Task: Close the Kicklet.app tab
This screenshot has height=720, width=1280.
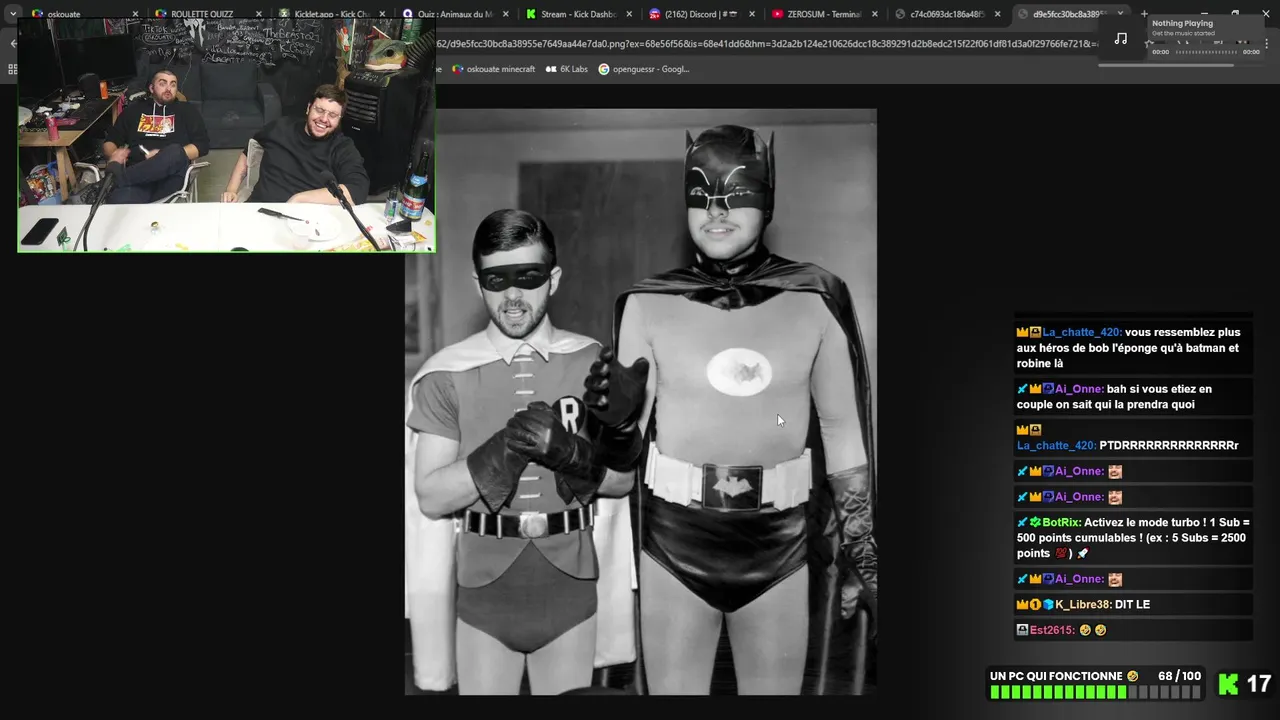Action: 382,14
